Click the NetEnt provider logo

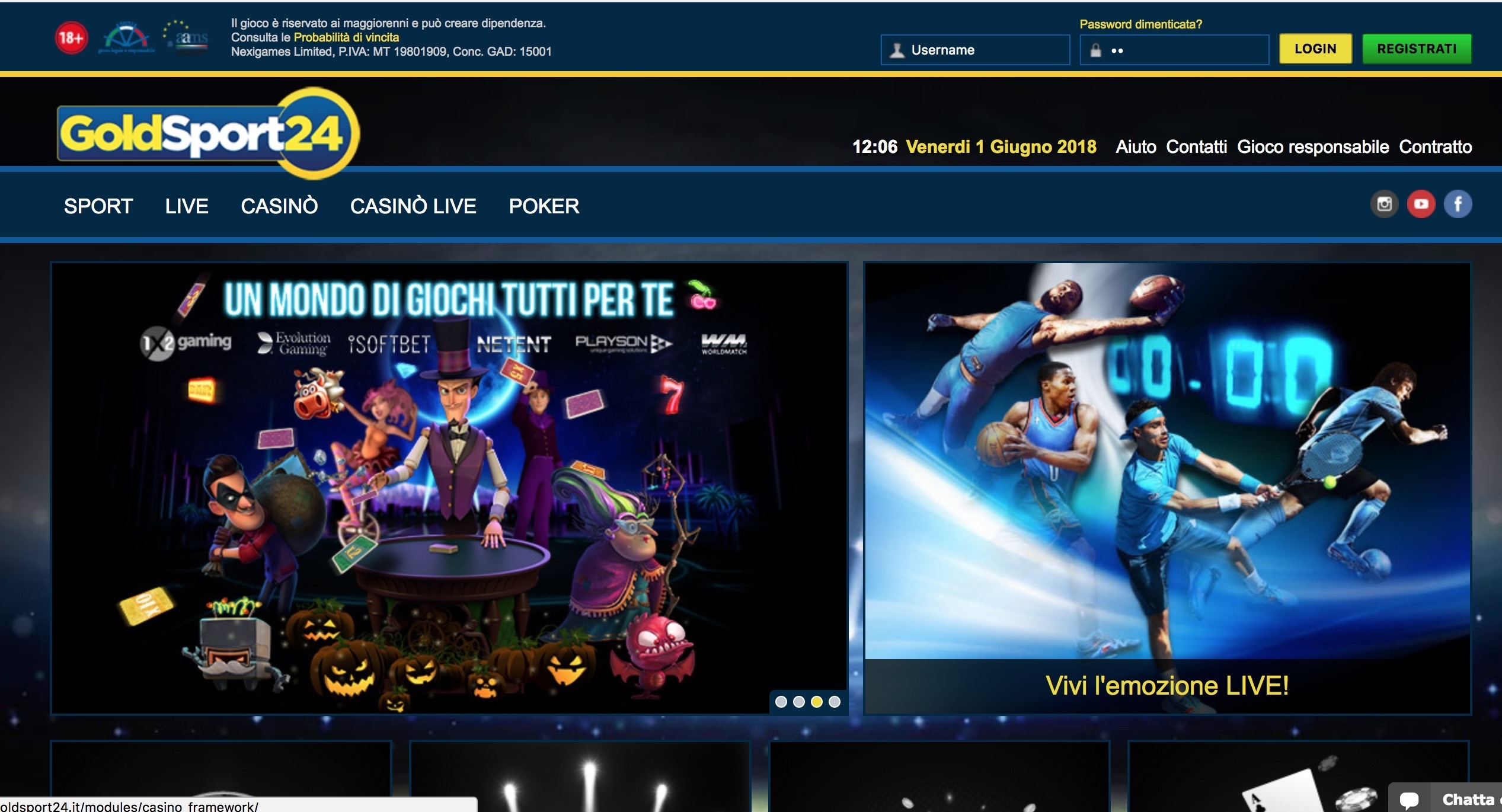pos(514,344)
